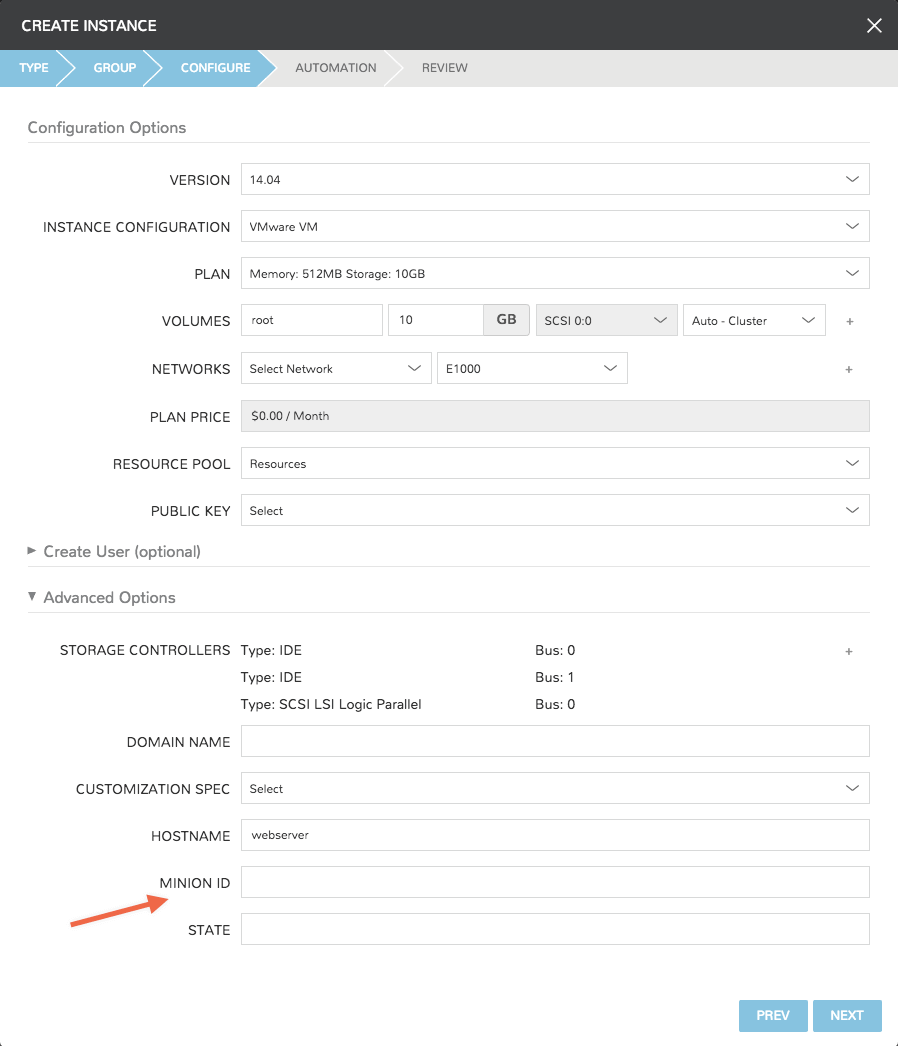Go to the Type wizard step
This screenshot has width=898, height=1046.
click(33, 68)
